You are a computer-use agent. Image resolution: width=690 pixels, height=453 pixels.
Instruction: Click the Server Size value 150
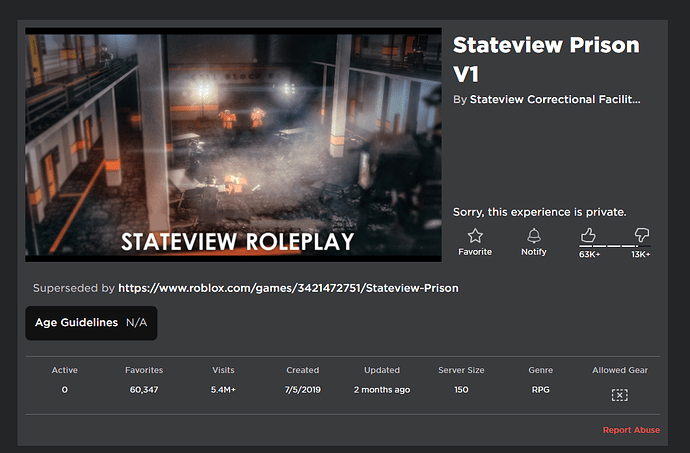pyautogui.click(x=461, y=390)
